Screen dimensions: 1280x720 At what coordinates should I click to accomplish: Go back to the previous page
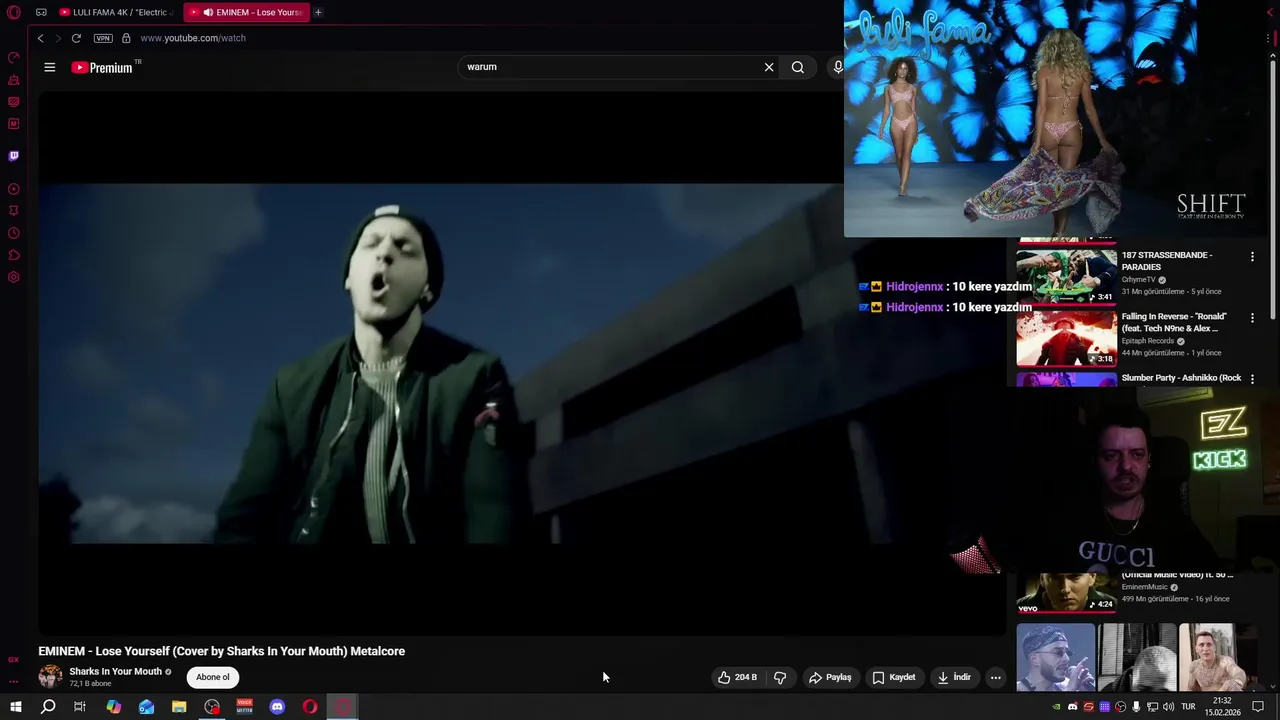(40, 38)
